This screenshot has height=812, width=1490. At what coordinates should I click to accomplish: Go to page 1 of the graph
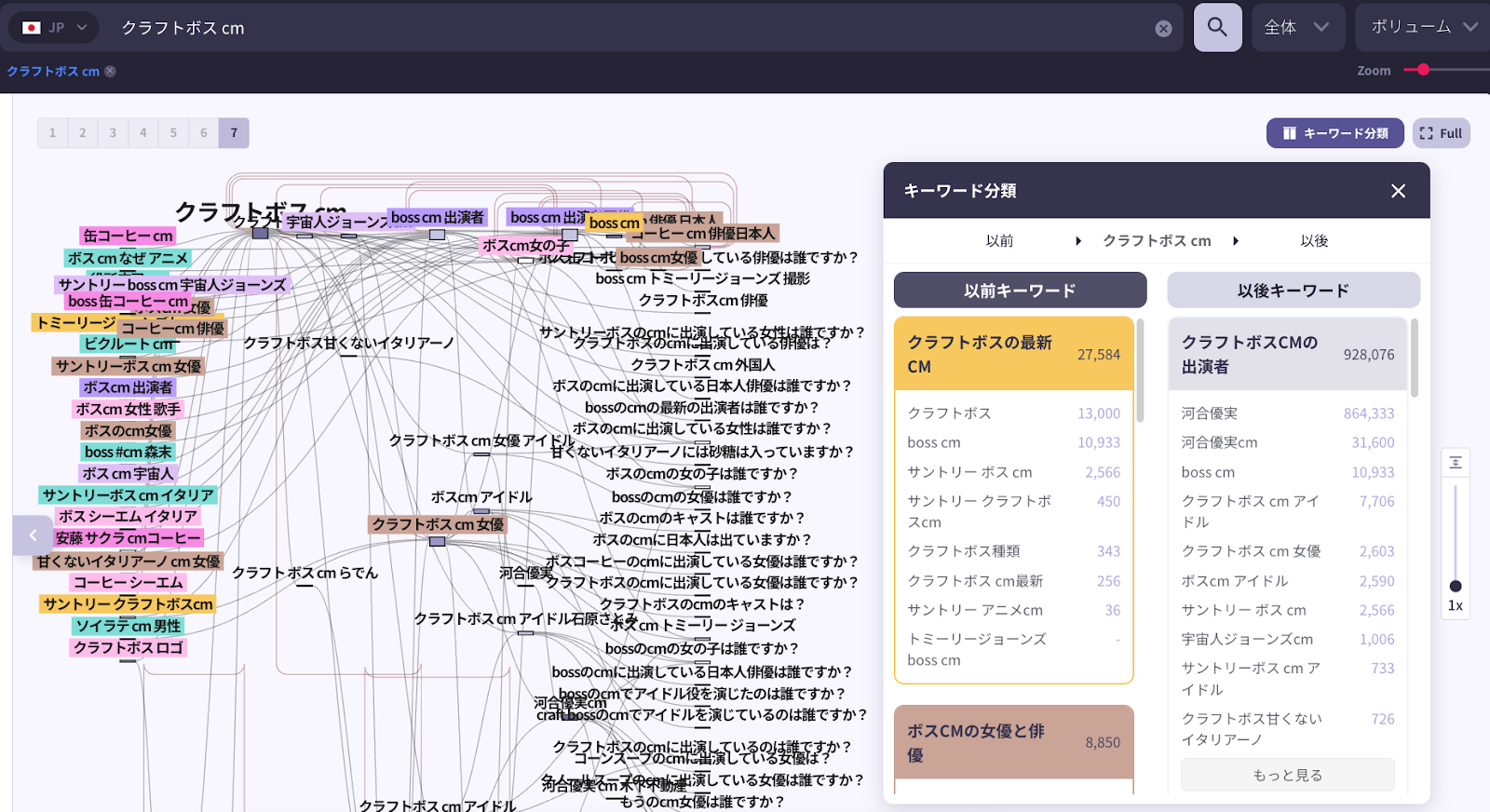(52, 133)
